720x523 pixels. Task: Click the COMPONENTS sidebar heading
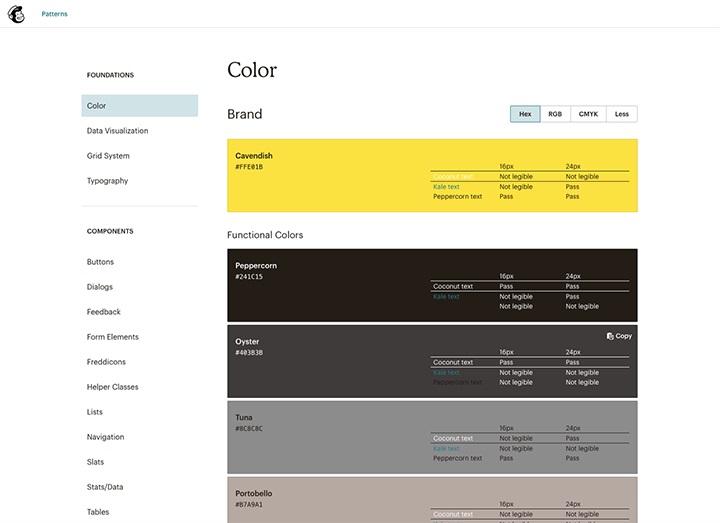click(x=110, y=231)
